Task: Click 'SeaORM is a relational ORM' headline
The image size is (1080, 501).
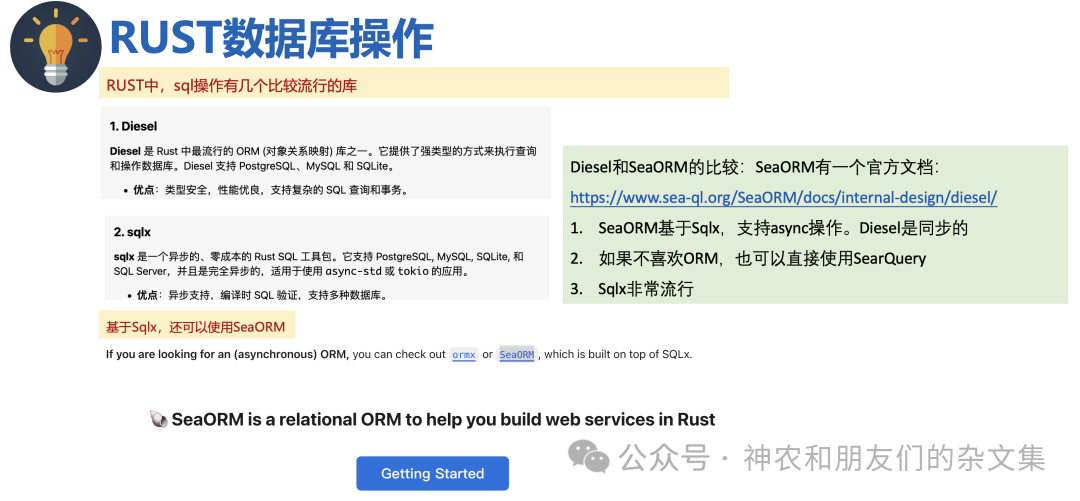Action: pyautogui.click(x=444, y=419)
